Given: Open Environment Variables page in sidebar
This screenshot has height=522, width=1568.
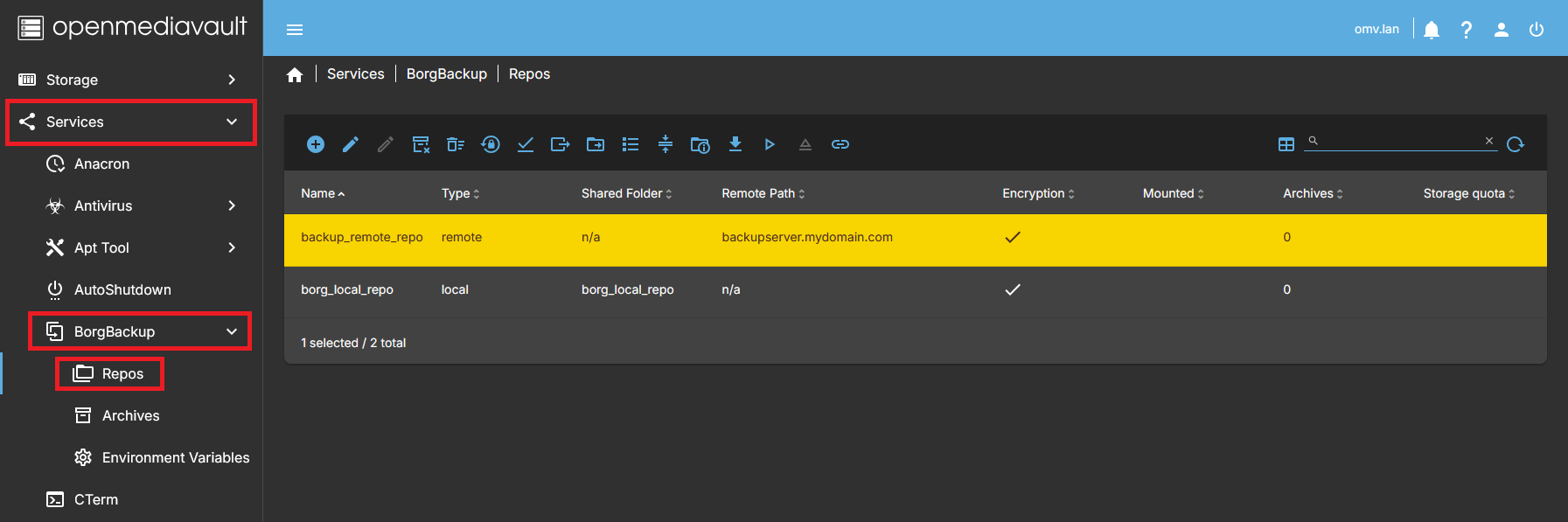Looking at the screenshot, I should tap(175, 457).
